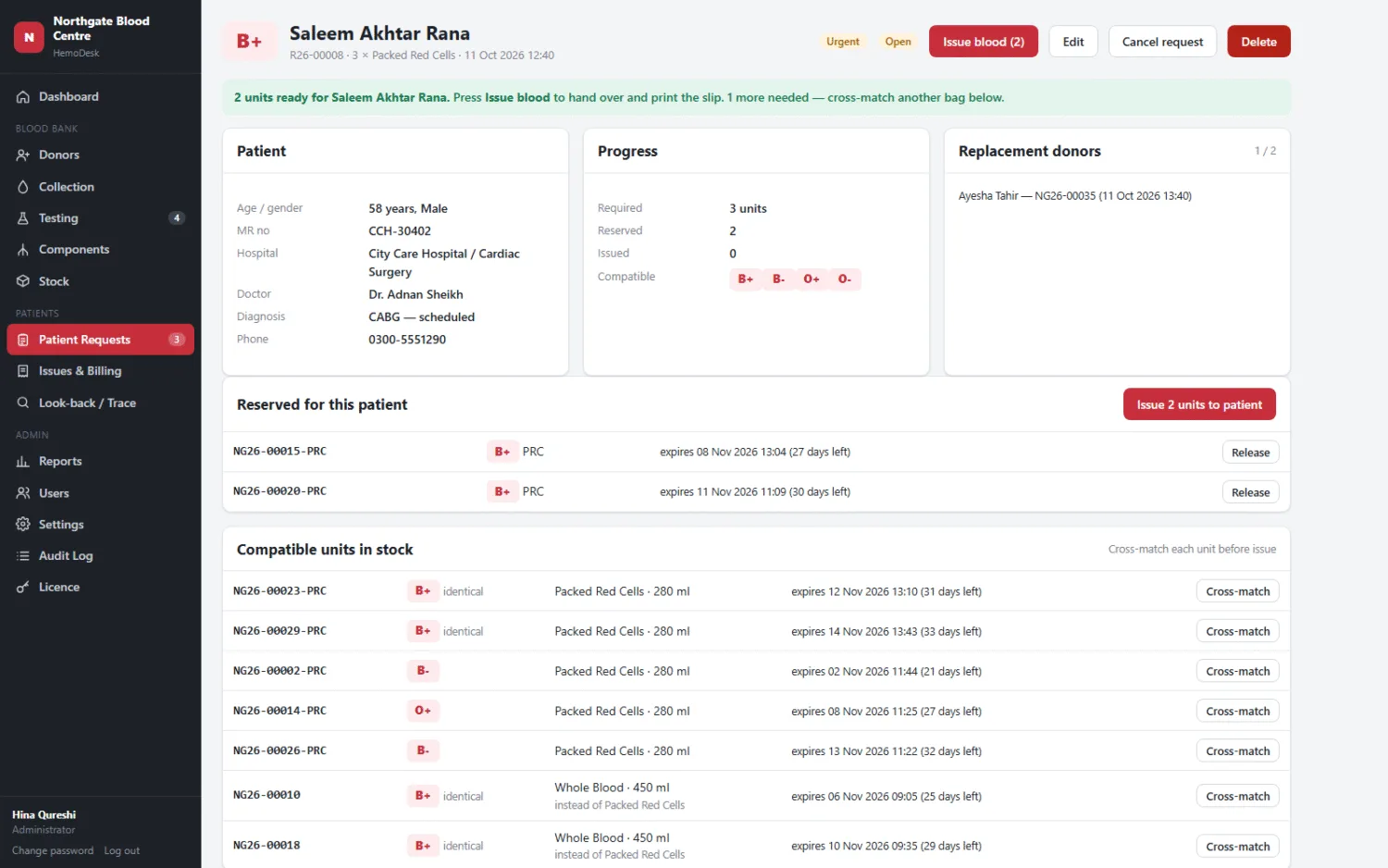Click the Change password link
Viewport: 1388px width, 868px height.
point(53,851)
